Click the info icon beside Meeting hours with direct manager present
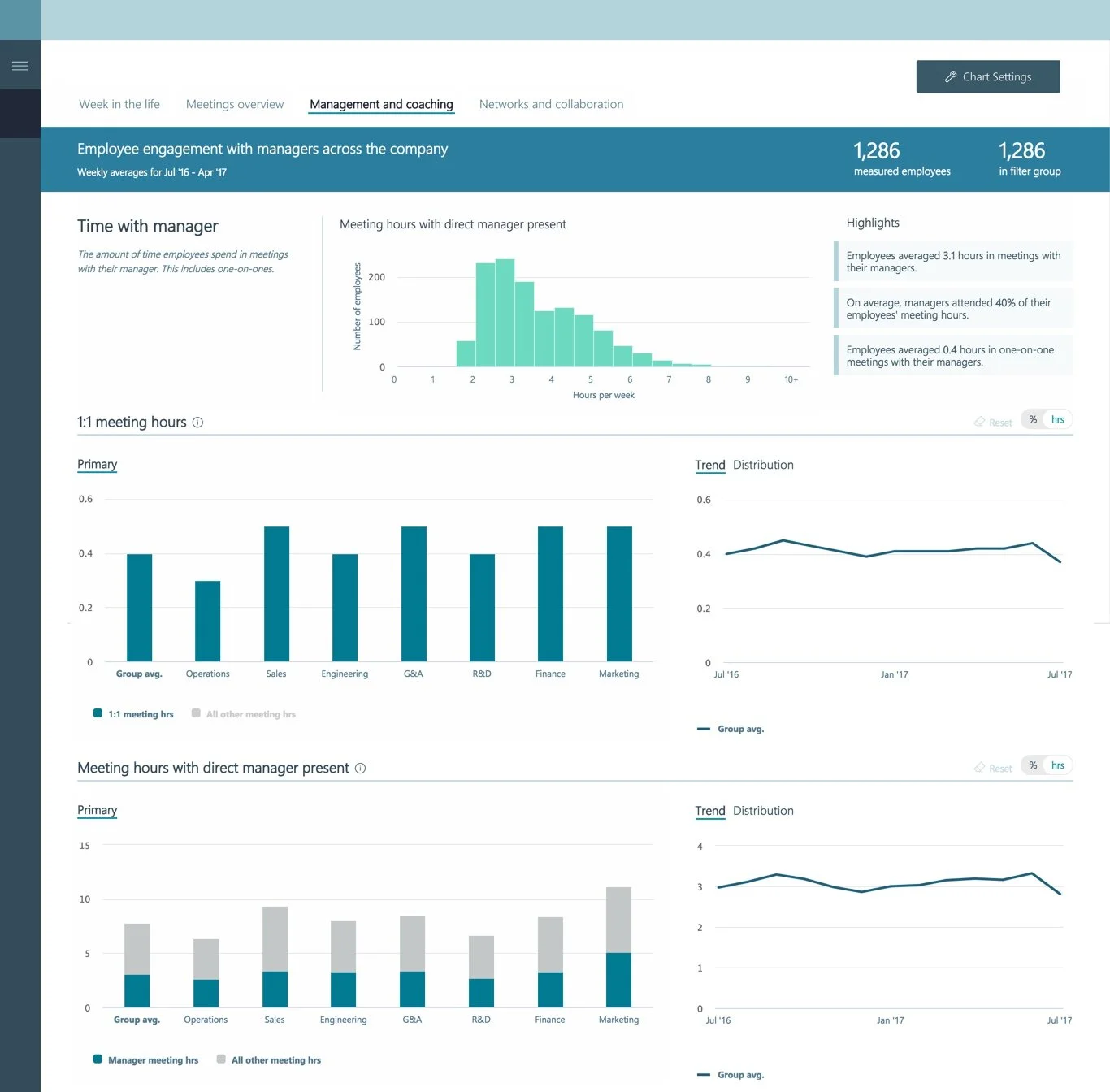1110x1092 pixels. 361,768
